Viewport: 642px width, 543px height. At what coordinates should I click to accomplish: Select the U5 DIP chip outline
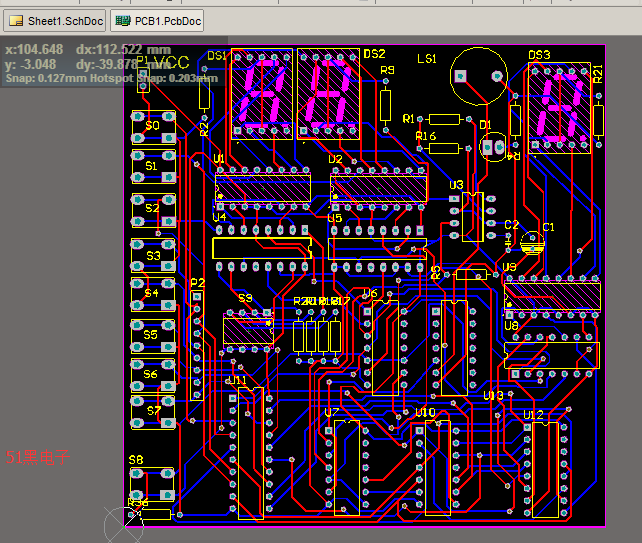378,249
